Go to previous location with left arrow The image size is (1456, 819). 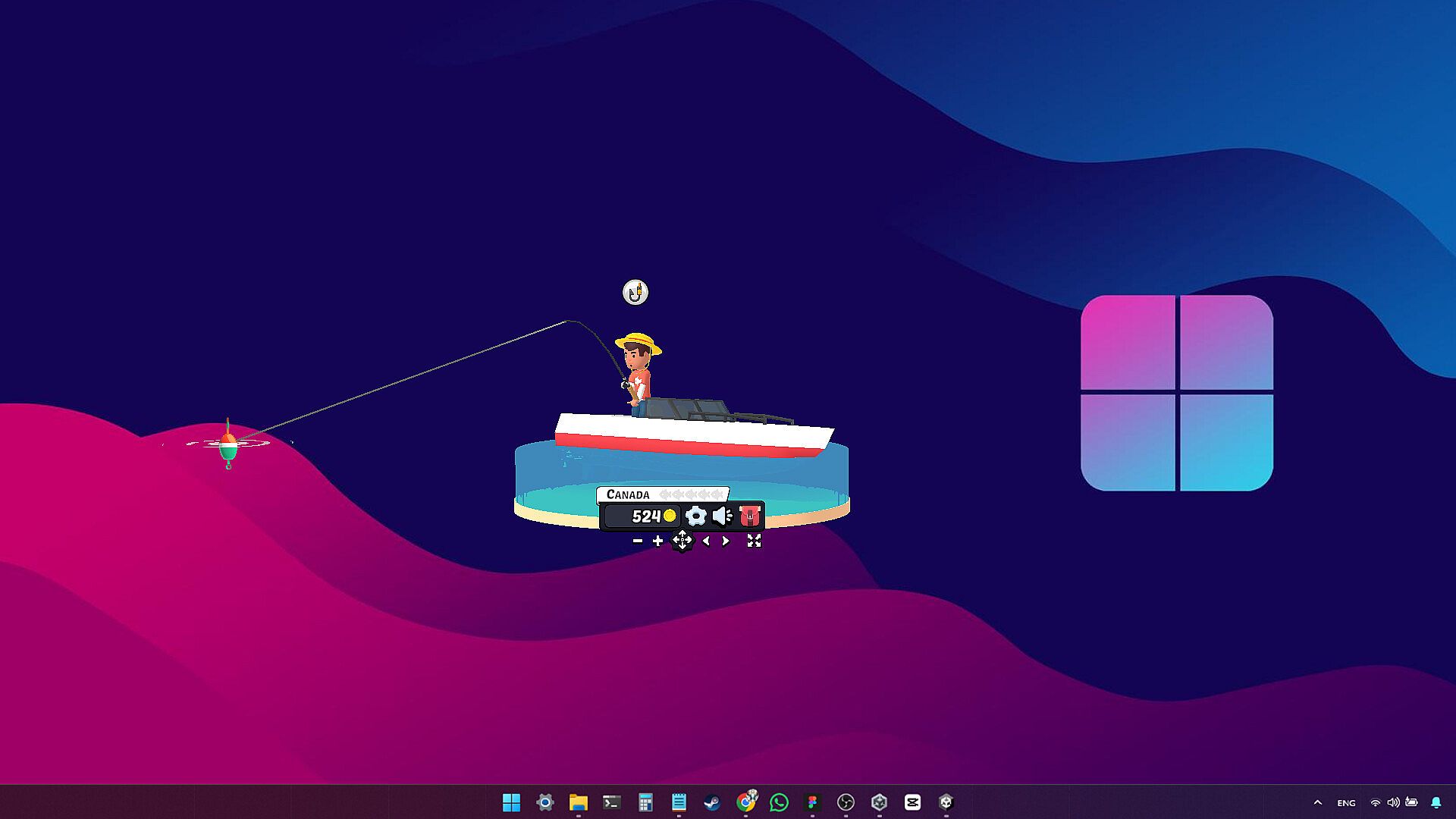[706, 541]
